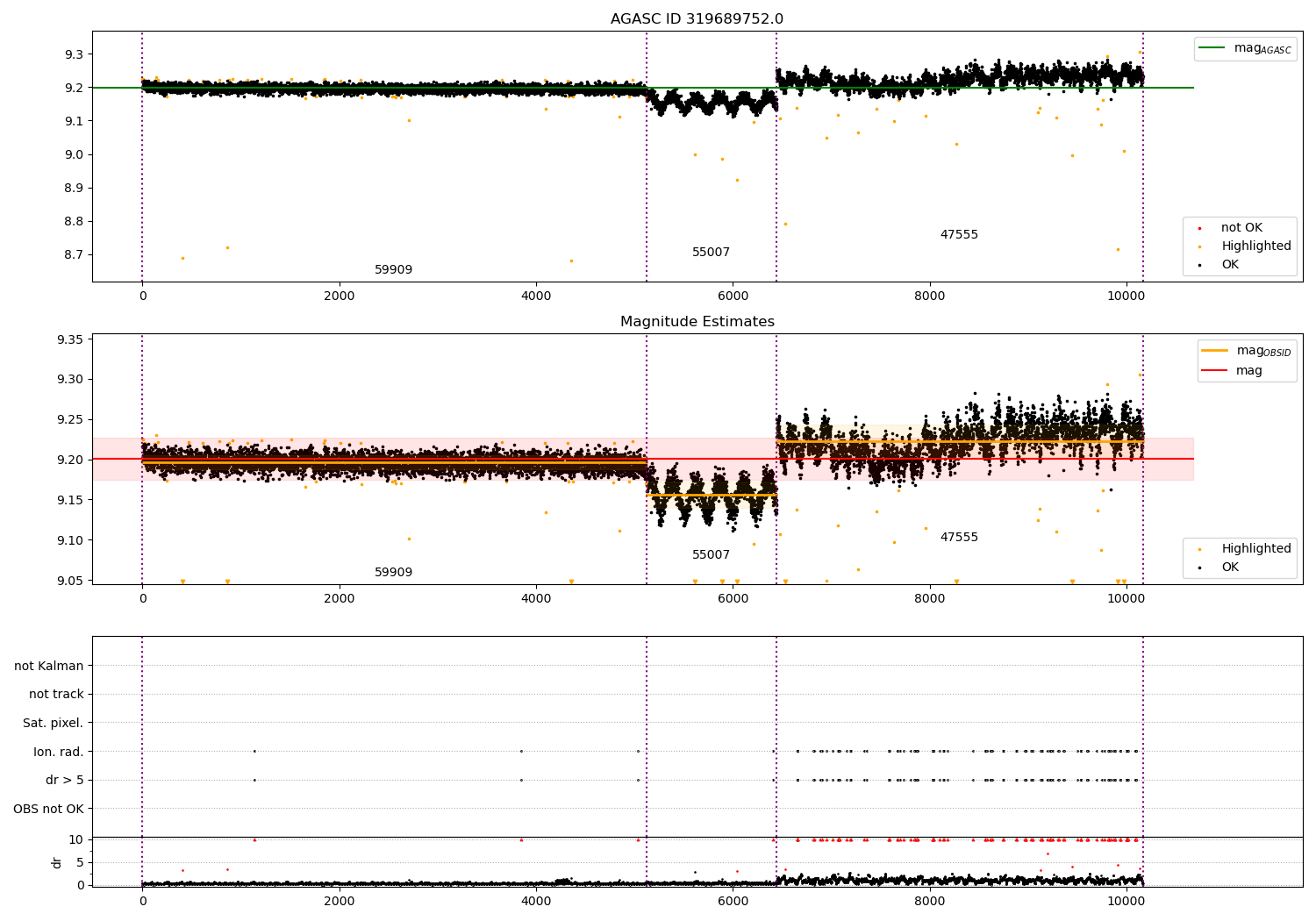Click annotation '47555' in Magnitude Estimates plot

point(959,538)
